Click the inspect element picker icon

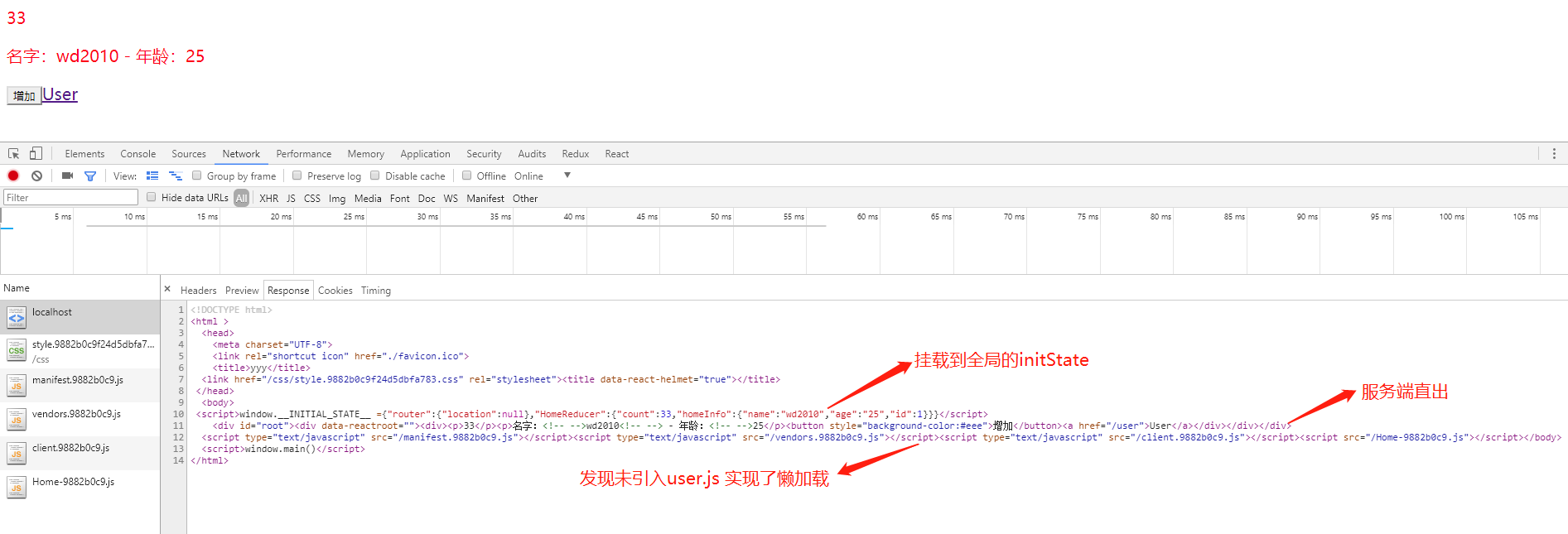click(13, 154)
